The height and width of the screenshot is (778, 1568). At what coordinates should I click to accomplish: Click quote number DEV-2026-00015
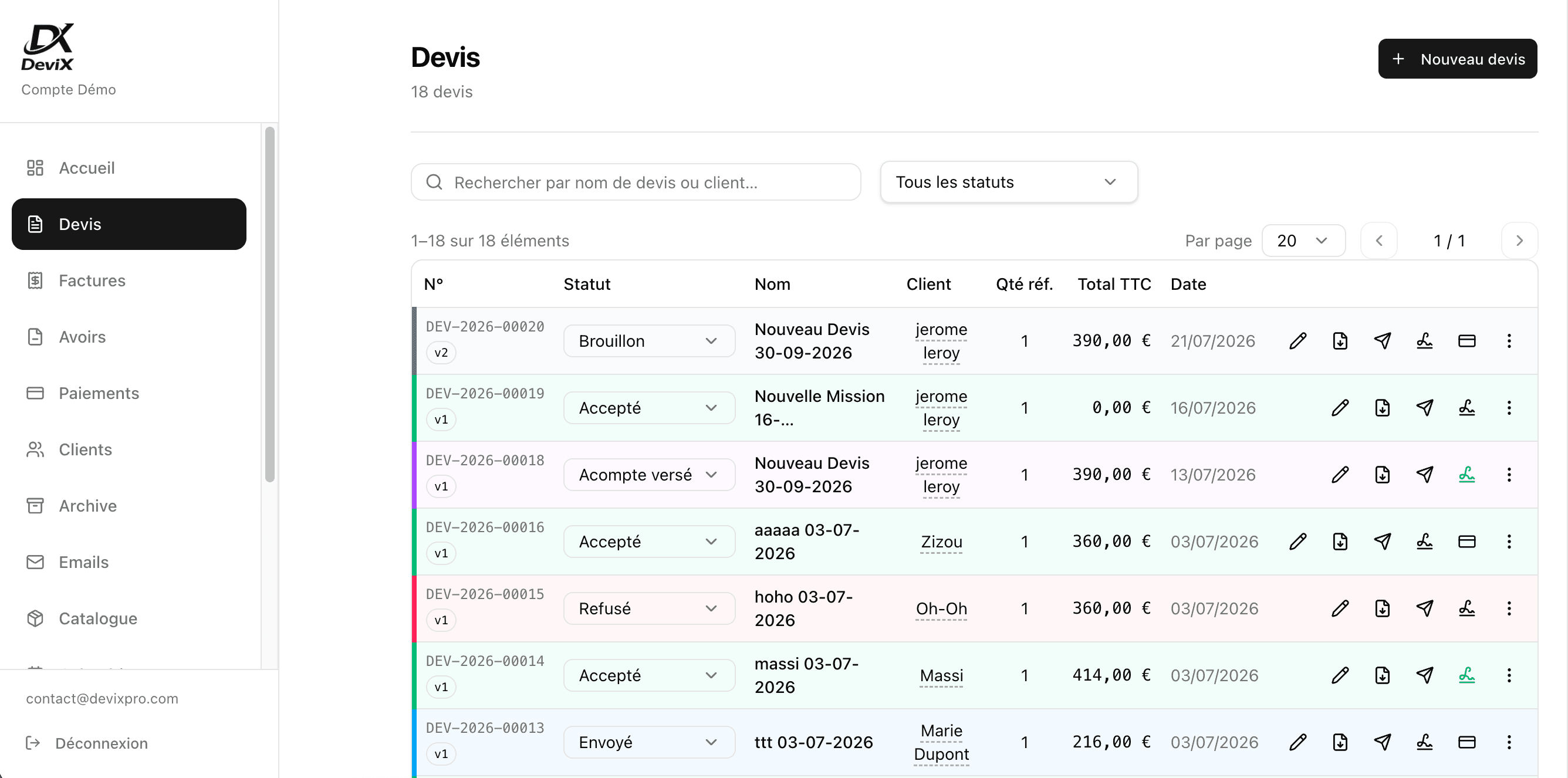[x=485, y=594]
